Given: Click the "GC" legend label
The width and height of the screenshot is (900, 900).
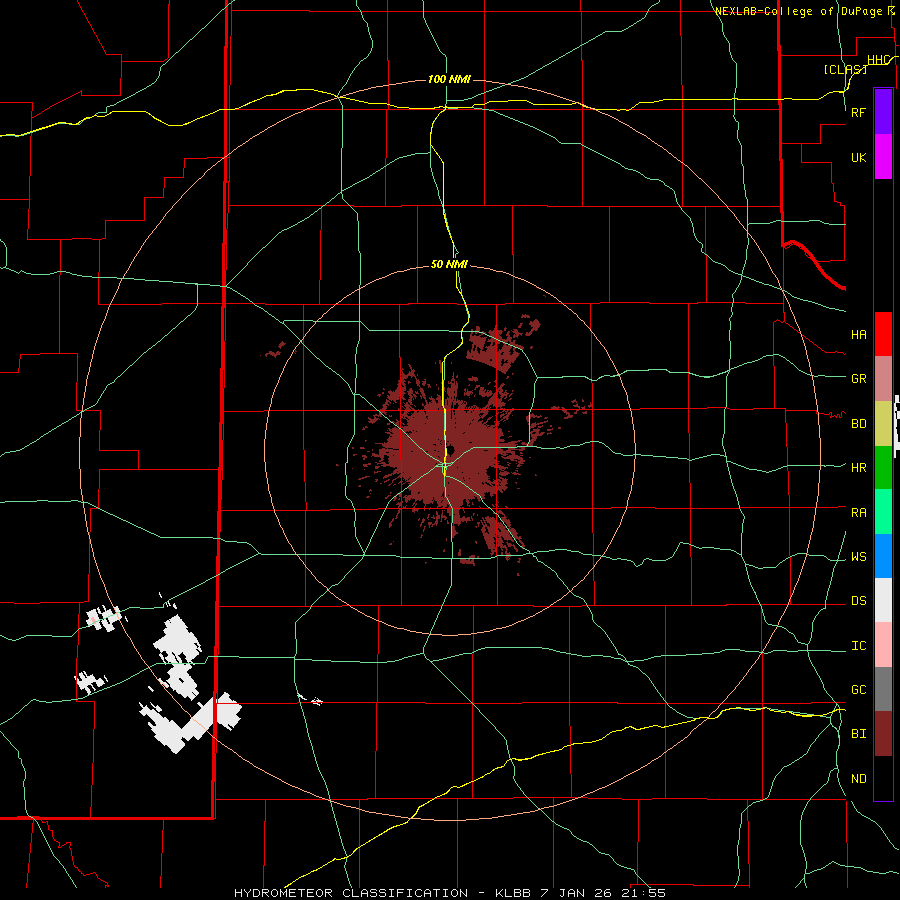Looking at the screenshot, I should [x=858, y=690].
